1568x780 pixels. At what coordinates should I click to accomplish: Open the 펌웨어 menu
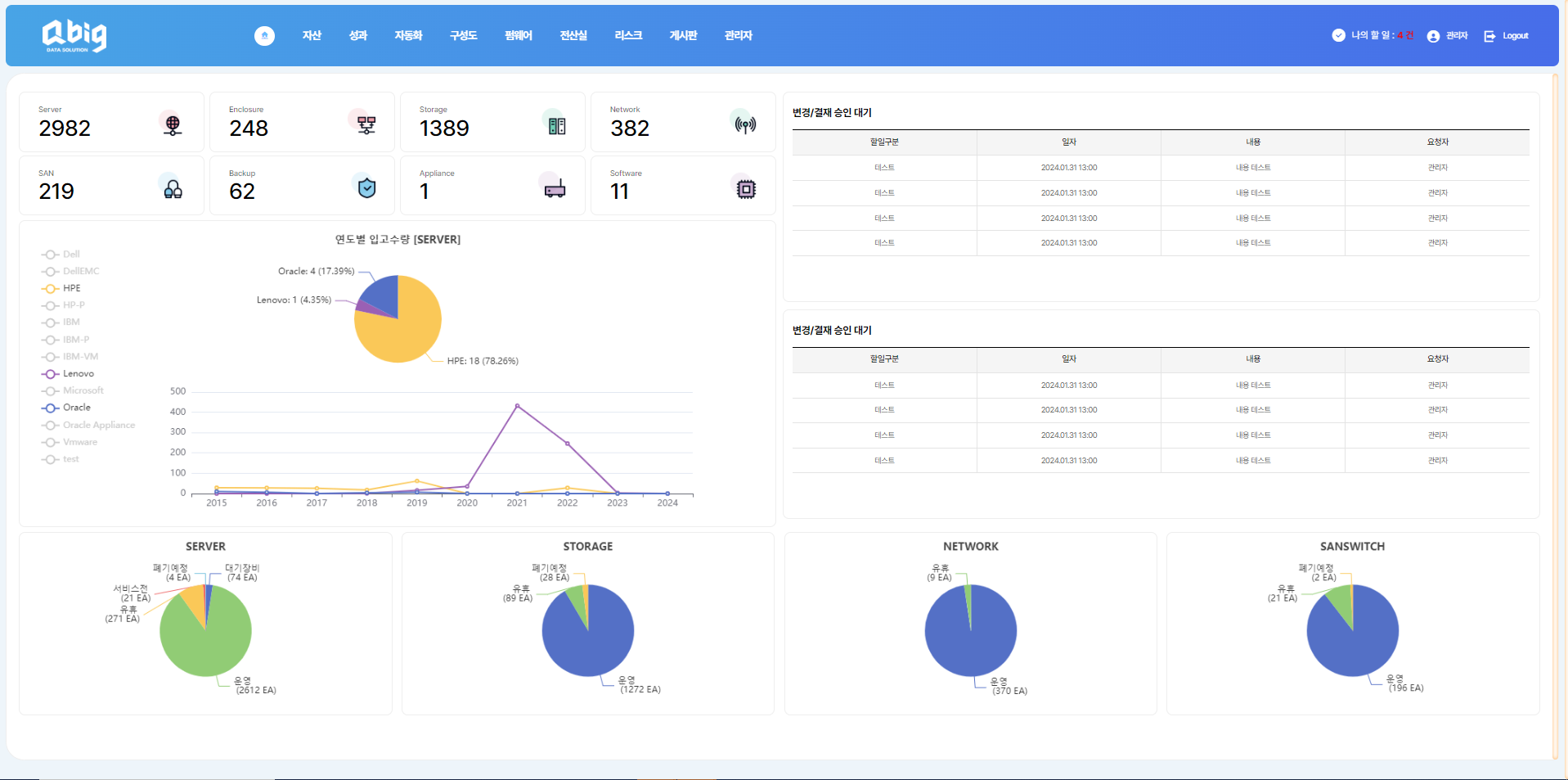point(519,35)
